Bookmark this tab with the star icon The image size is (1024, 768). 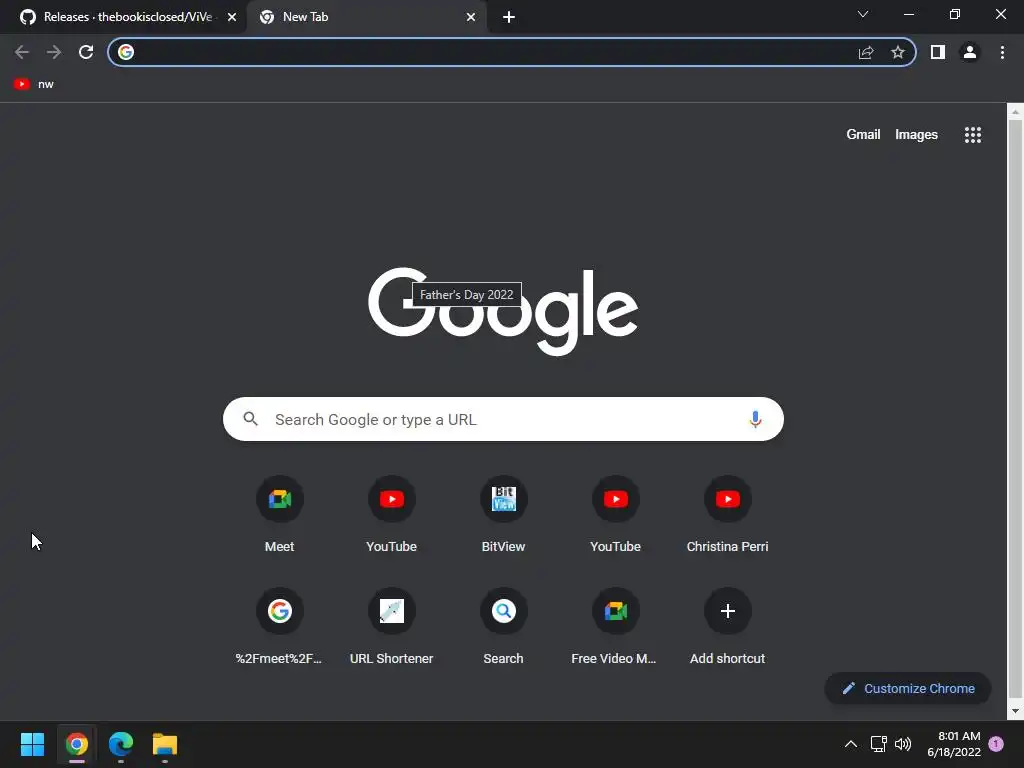coord(898,52)
